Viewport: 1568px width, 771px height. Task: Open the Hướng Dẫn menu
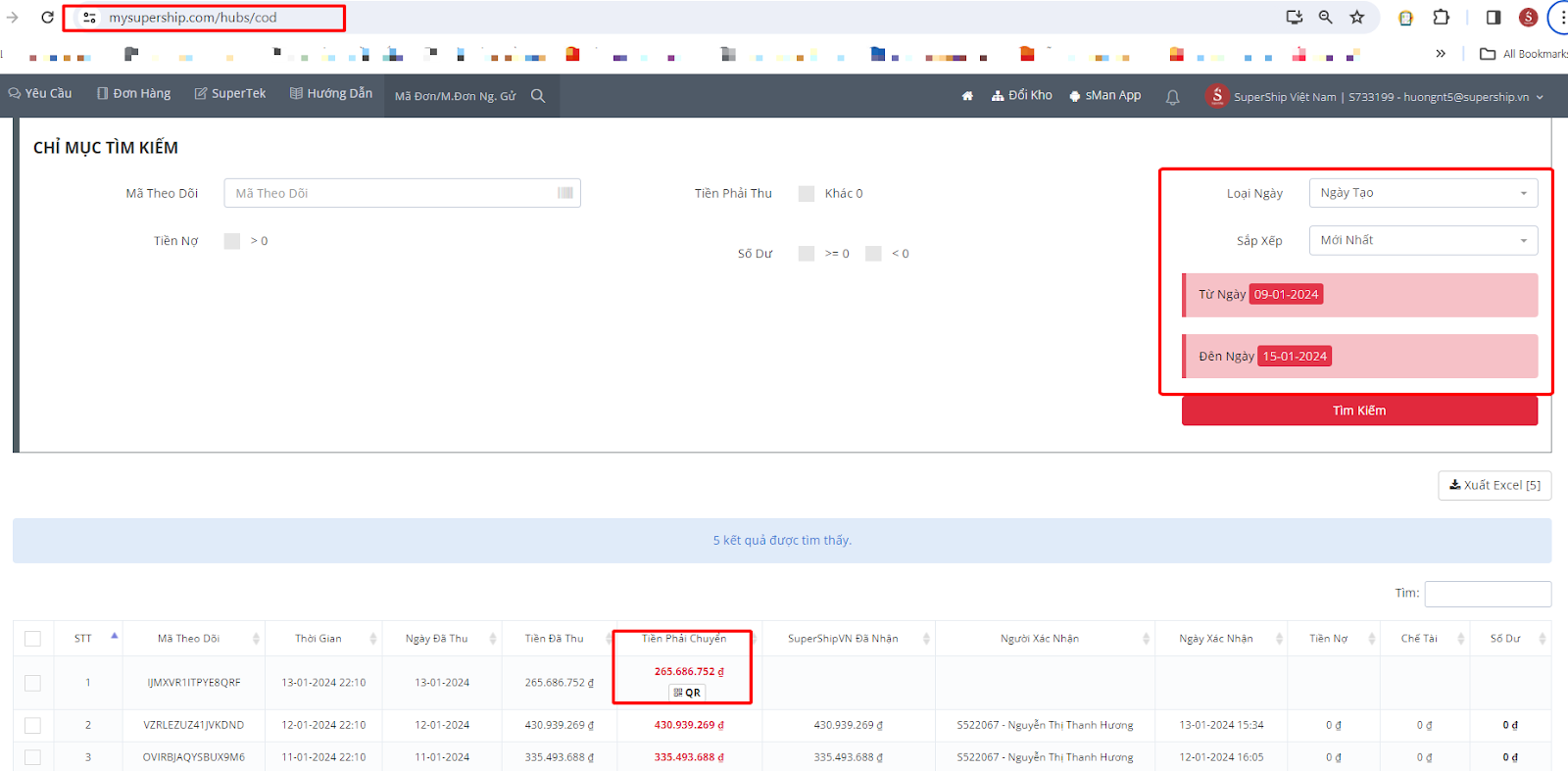pyautogui.click(x=331, y=93)
